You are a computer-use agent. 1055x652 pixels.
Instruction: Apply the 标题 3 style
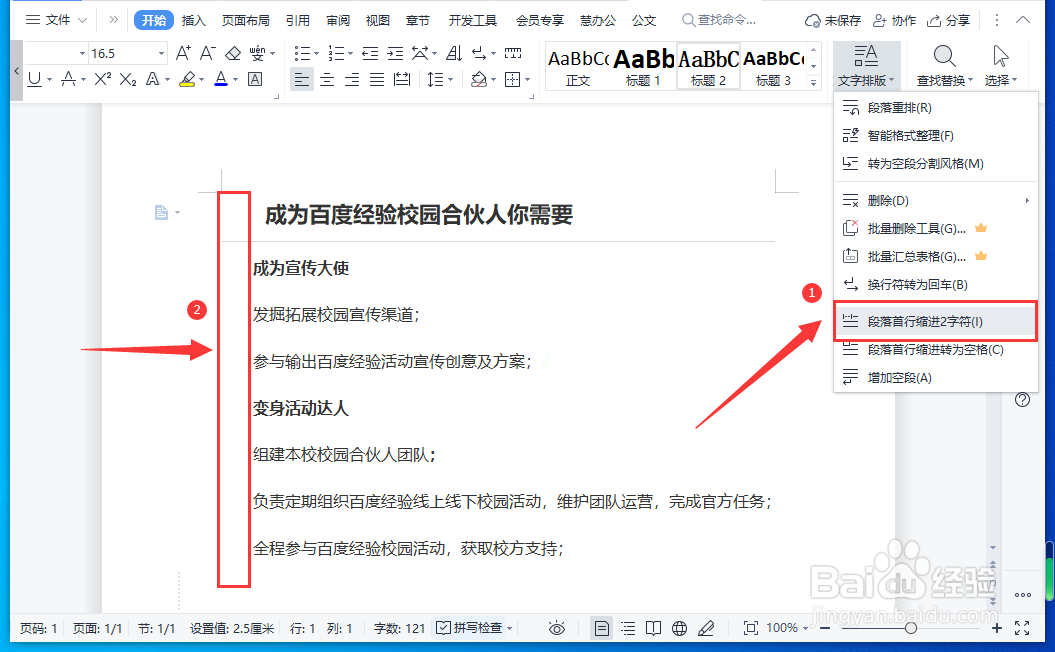tap(773, 67)
